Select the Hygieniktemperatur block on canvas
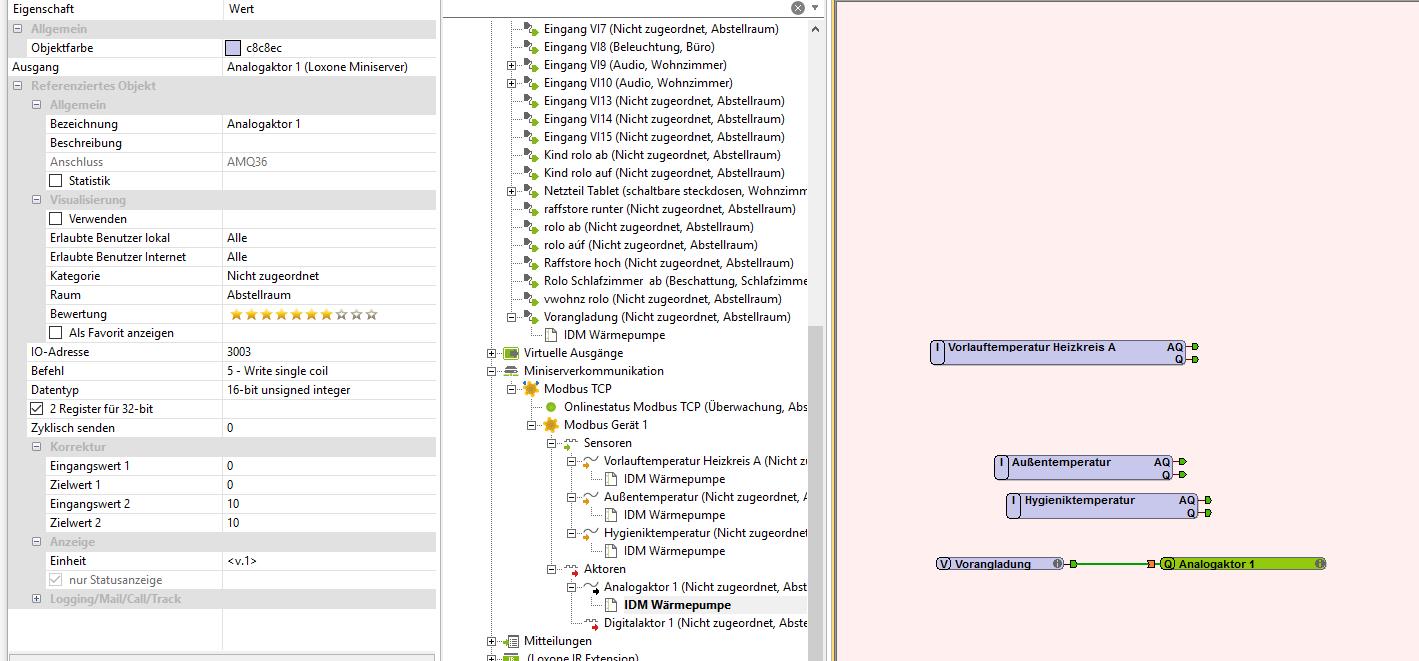The width and height of the screenshot is (1419, 661). coord(1102,505)
